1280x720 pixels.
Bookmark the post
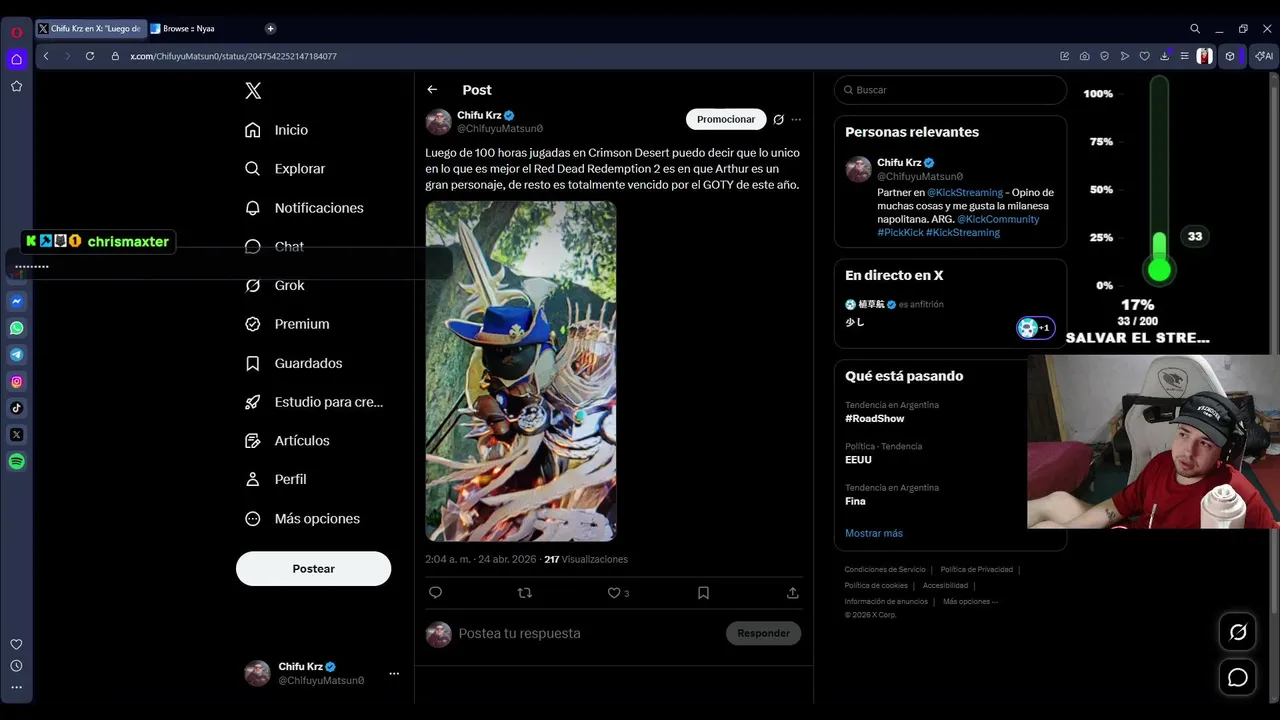(x=703, y=593)
